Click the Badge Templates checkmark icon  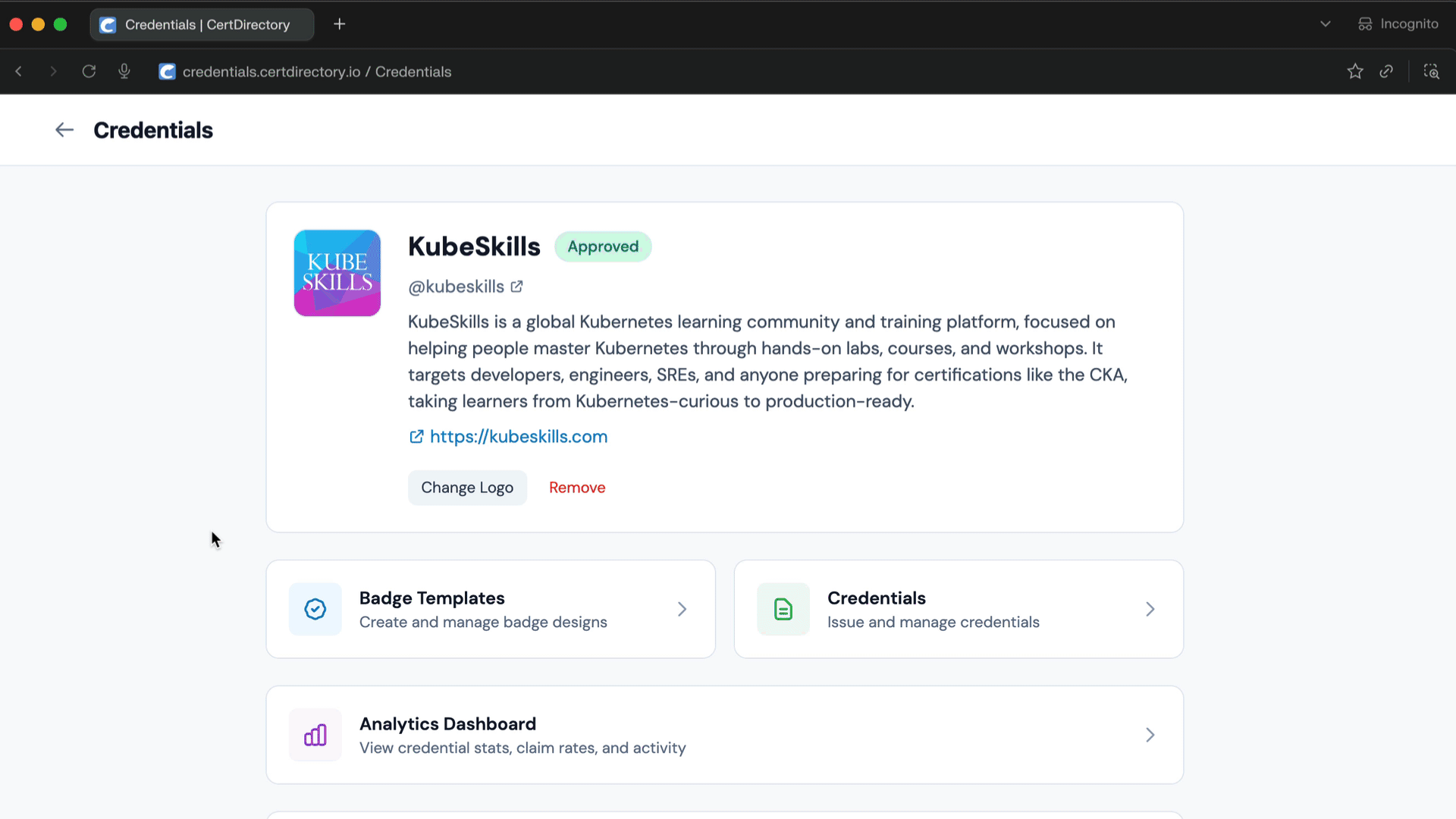(x=315, y=609)
